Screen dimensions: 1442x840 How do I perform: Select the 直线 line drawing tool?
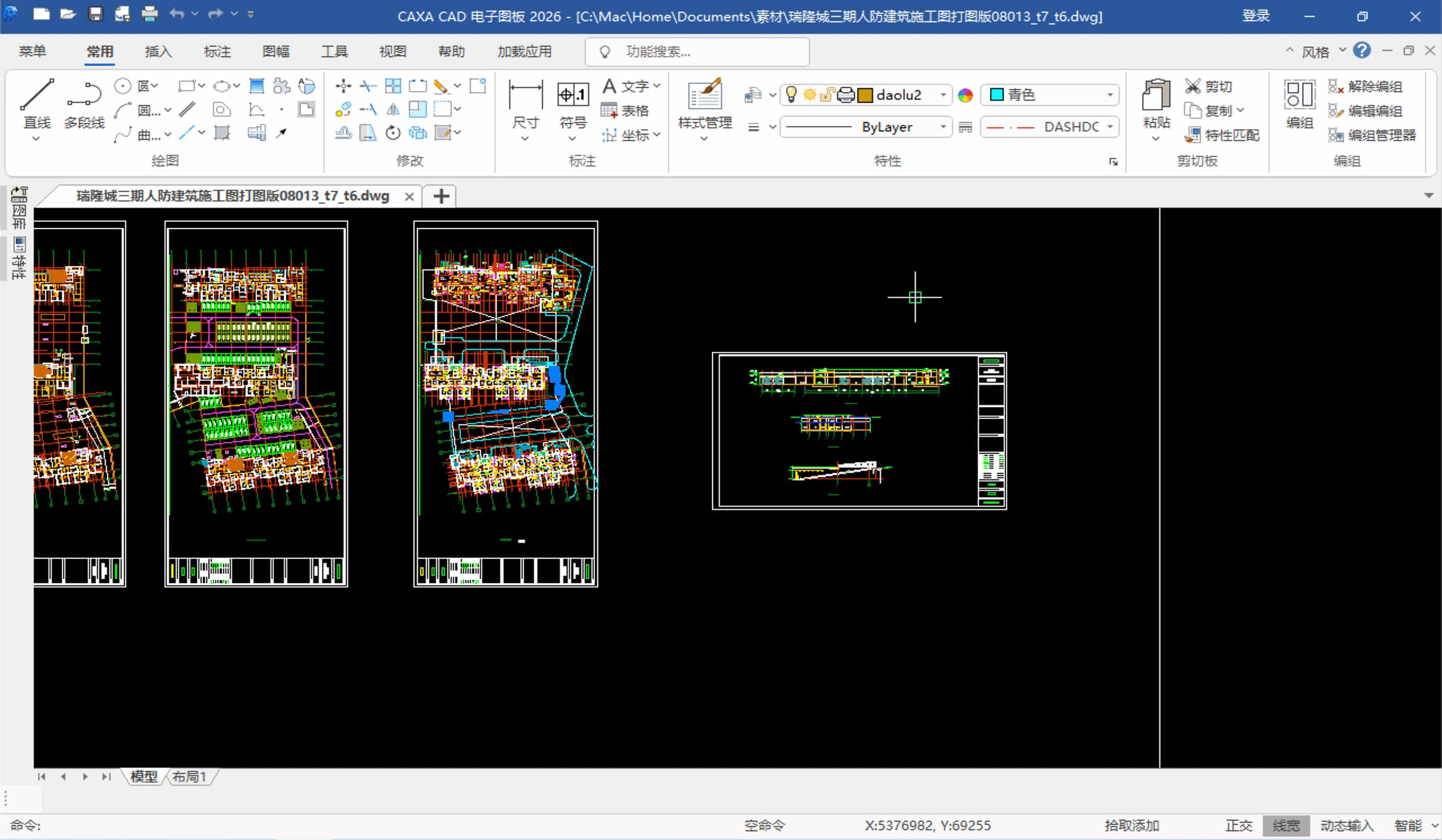click(37, 103)
